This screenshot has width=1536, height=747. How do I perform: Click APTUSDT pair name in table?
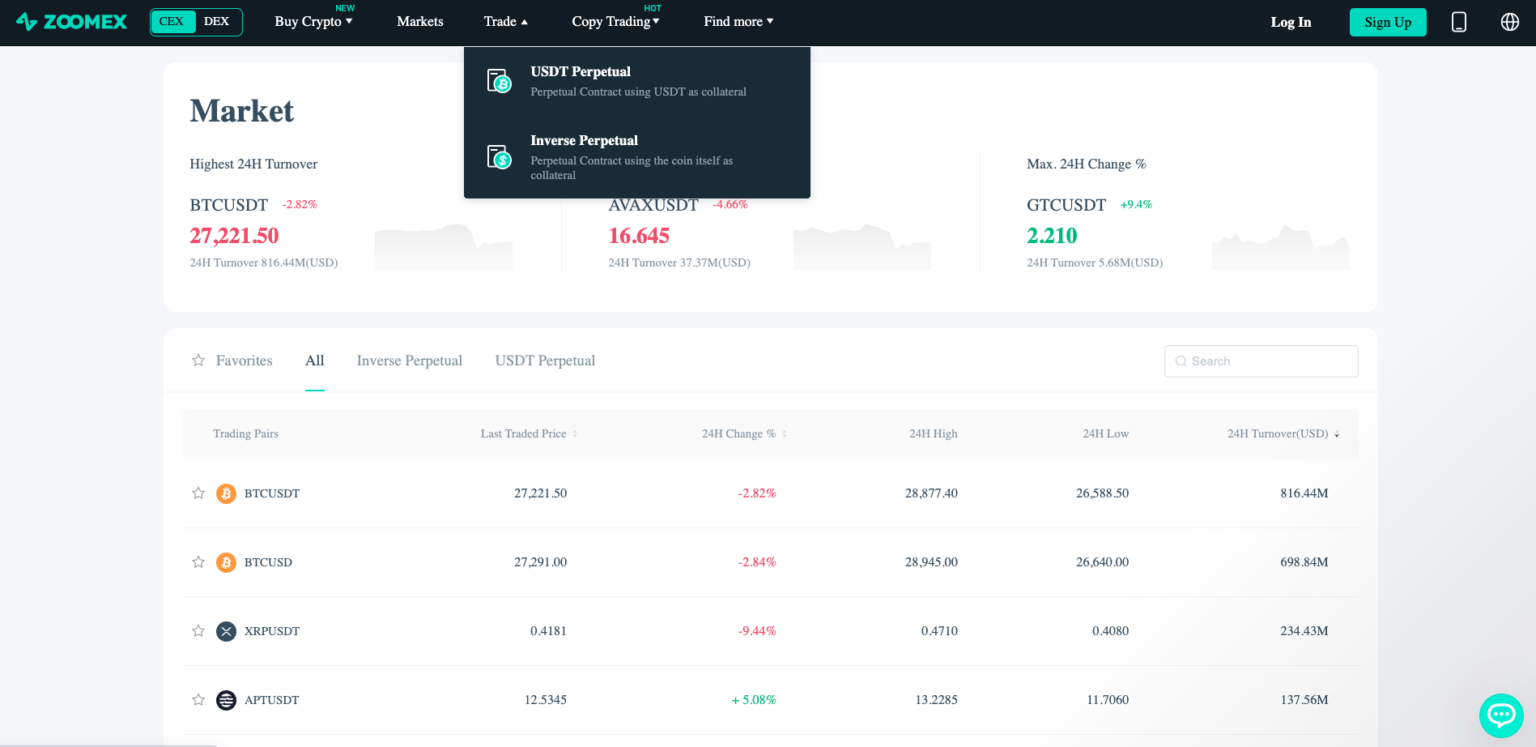tap(272, 700)
